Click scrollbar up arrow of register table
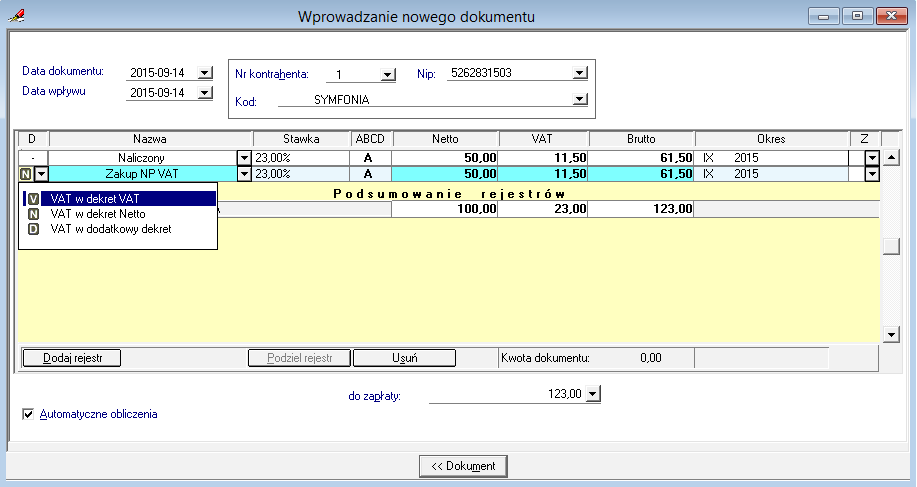Viewport: 917px width, 487px height. [891, 157]
